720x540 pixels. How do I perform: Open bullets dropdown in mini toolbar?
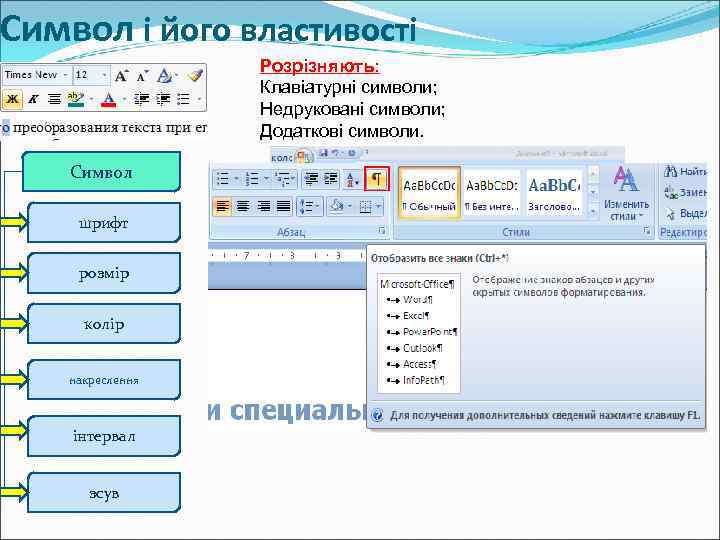point(199,99)
